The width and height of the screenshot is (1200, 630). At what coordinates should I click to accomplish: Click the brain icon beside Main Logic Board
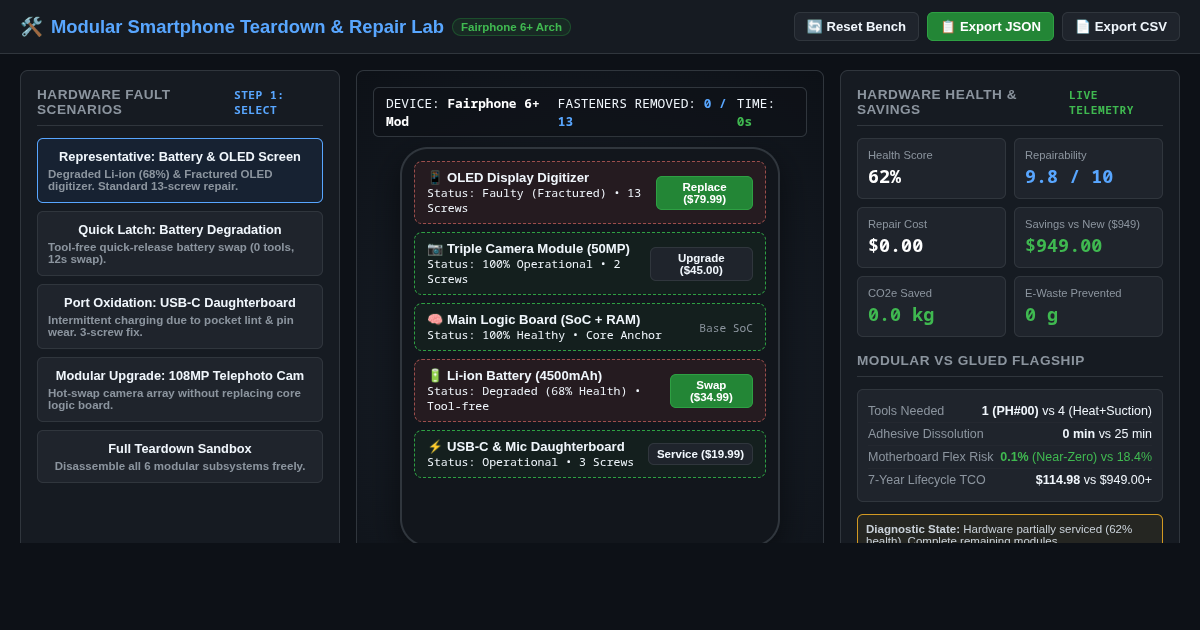435,320
